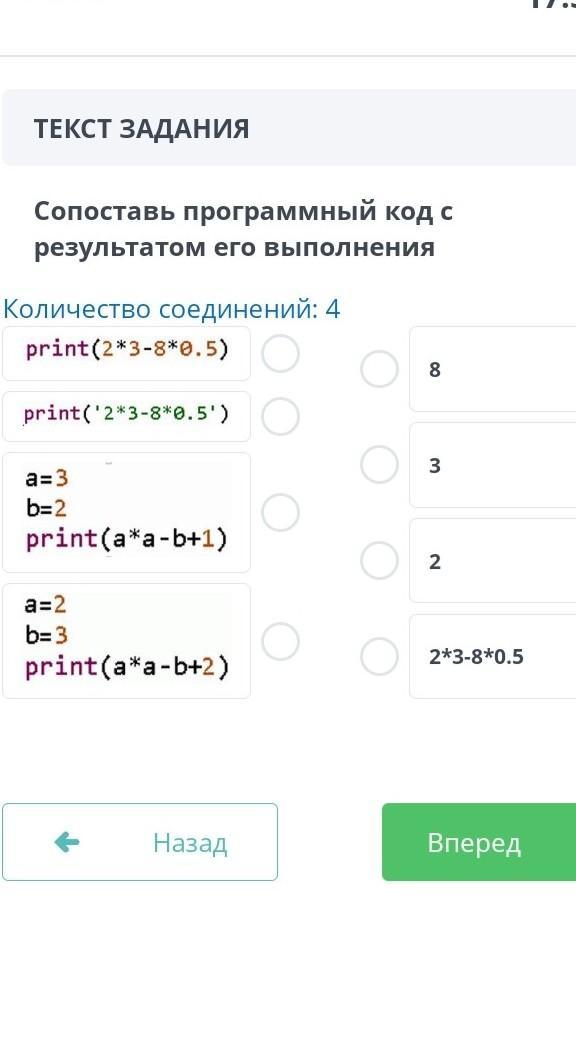Select the circle next to answer 2
Screen dimensions: 576x1058
pos(380,561)
